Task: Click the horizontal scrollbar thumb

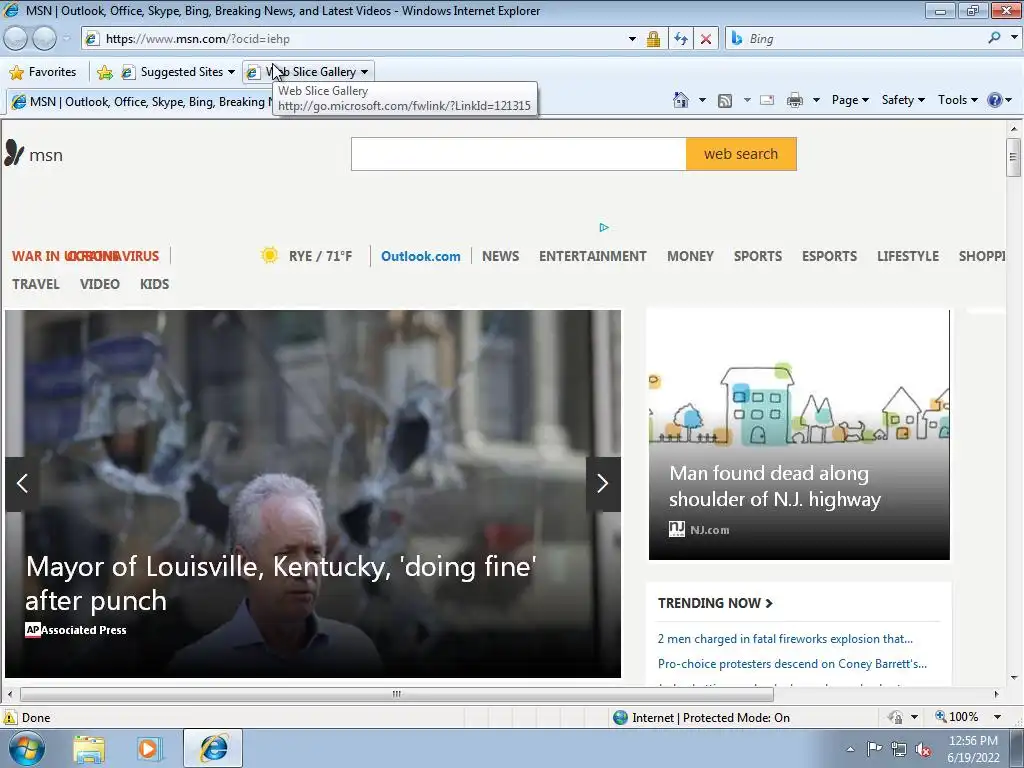Action: coord(396,694)
